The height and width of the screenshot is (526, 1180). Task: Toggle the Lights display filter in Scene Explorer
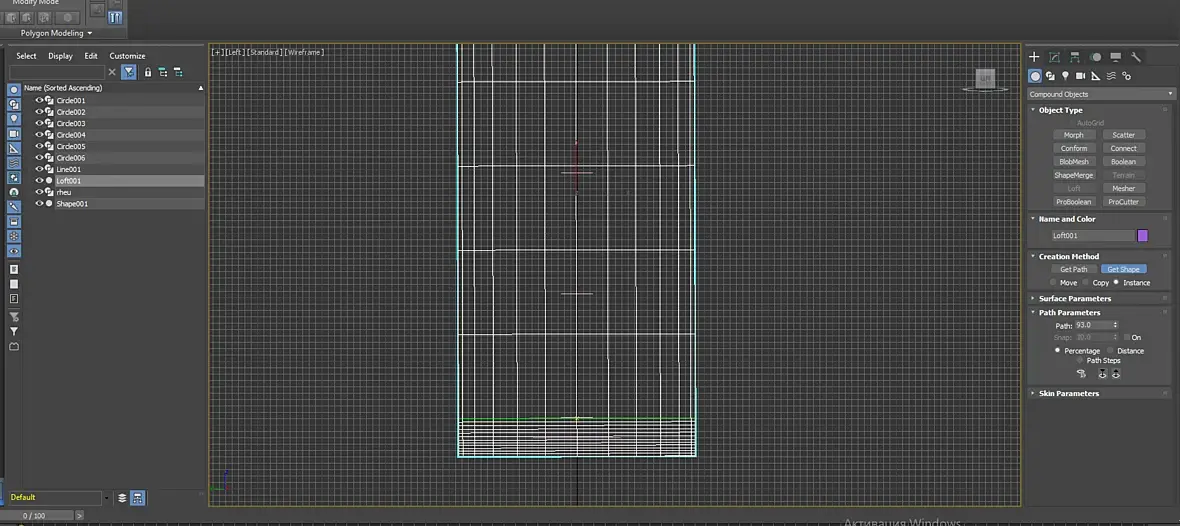pyautogui.click(x=14, y=119)
